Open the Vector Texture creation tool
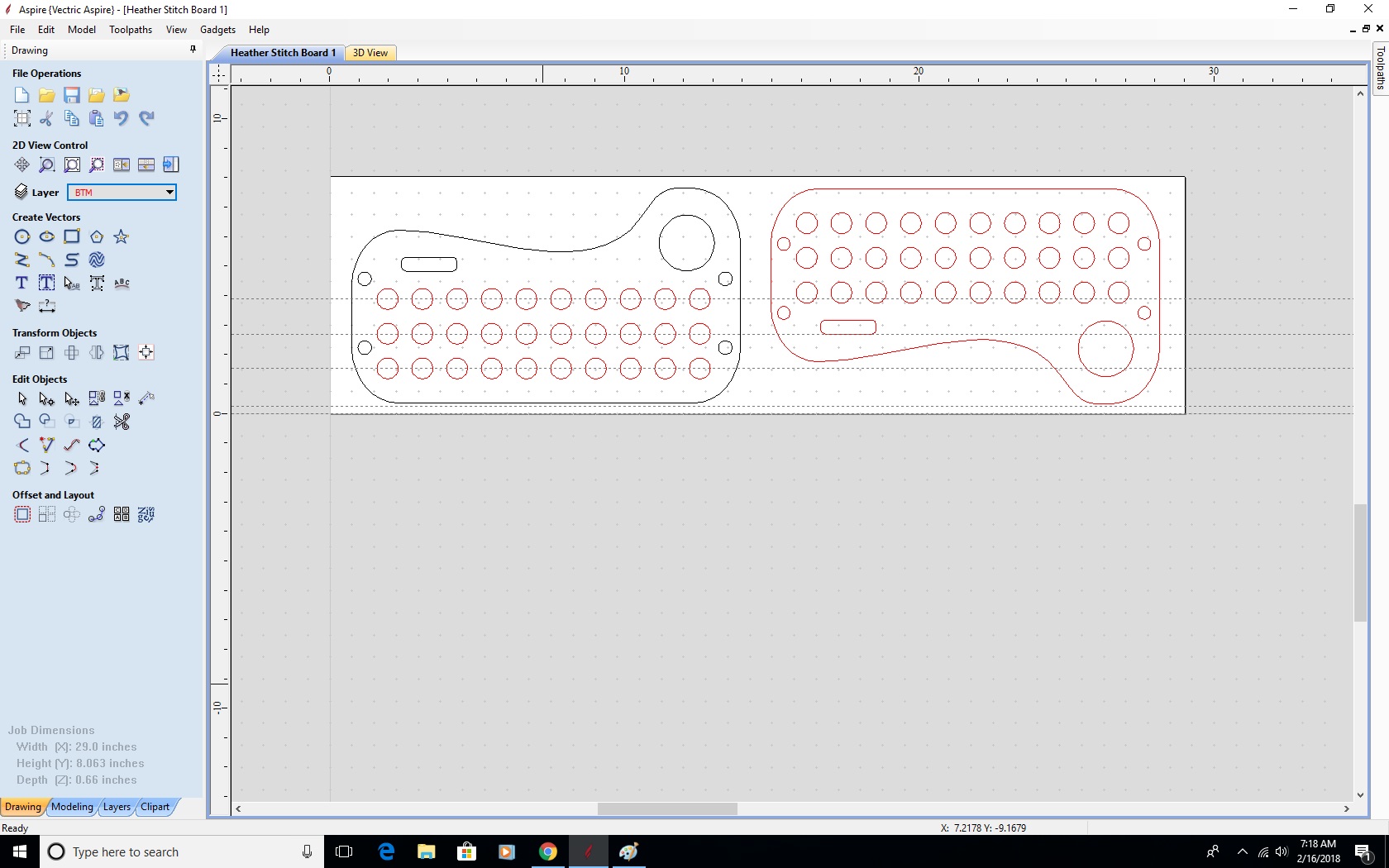The height and width of the screenshot is (868, 1389). pos(97,260)
